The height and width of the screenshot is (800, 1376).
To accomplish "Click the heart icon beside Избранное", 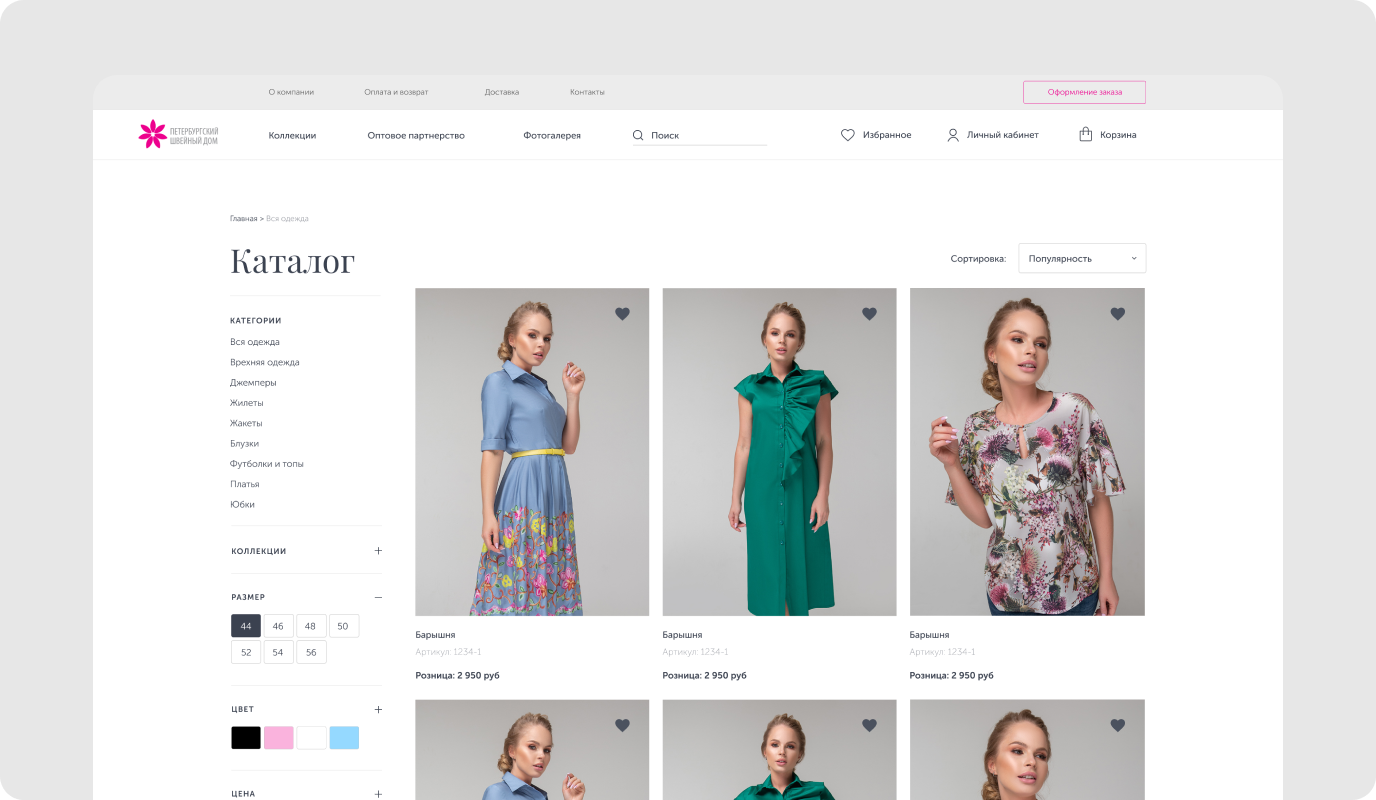I will 848,135.
